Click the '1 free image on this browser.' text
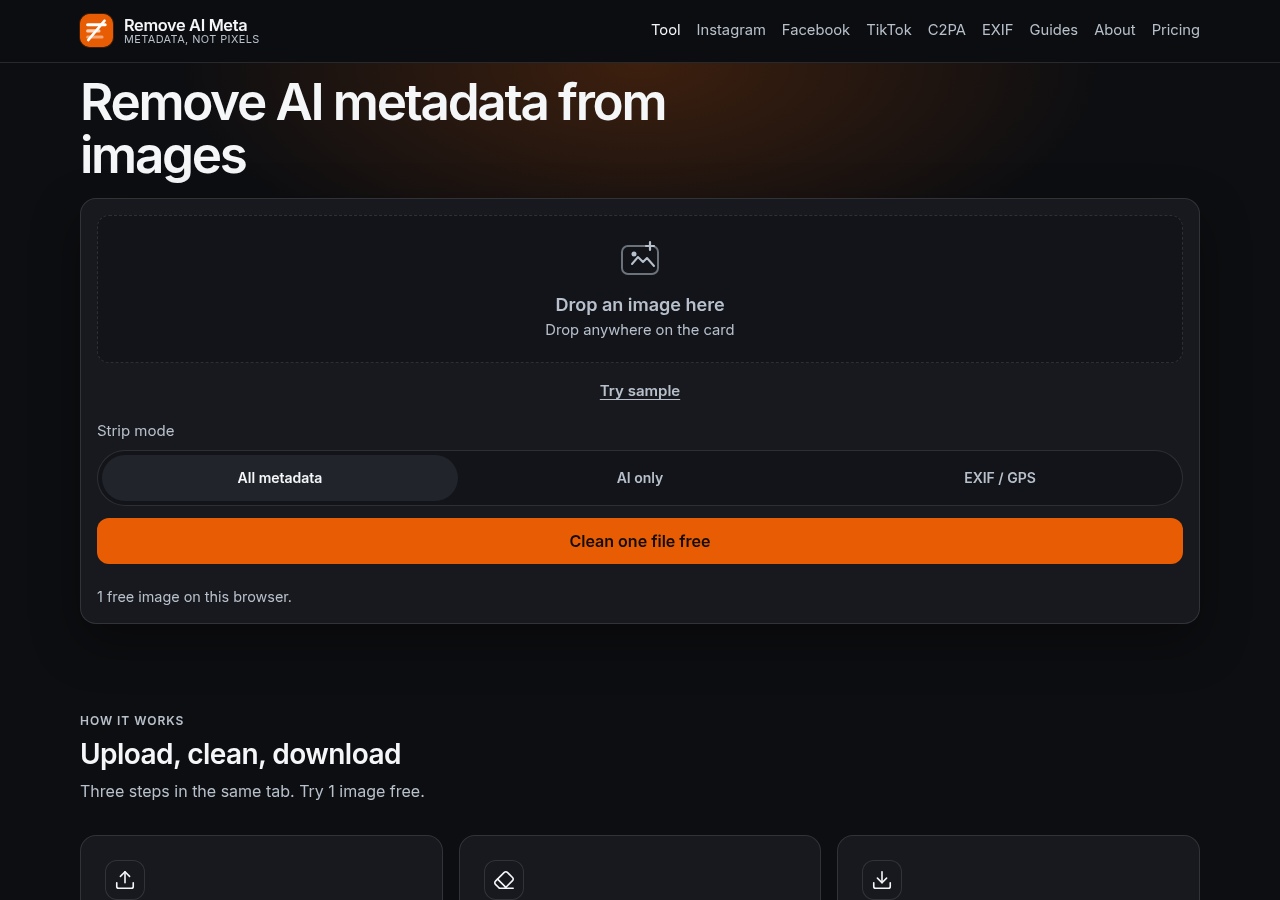This screenshot has width=1280, height=900. (194, 597)
